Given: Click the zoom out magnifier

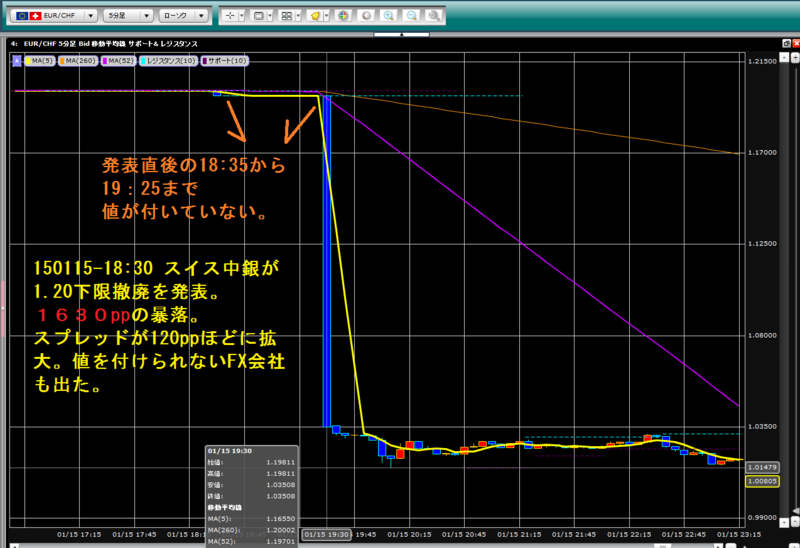Looking at the screenshot, I should click(411, 16).
